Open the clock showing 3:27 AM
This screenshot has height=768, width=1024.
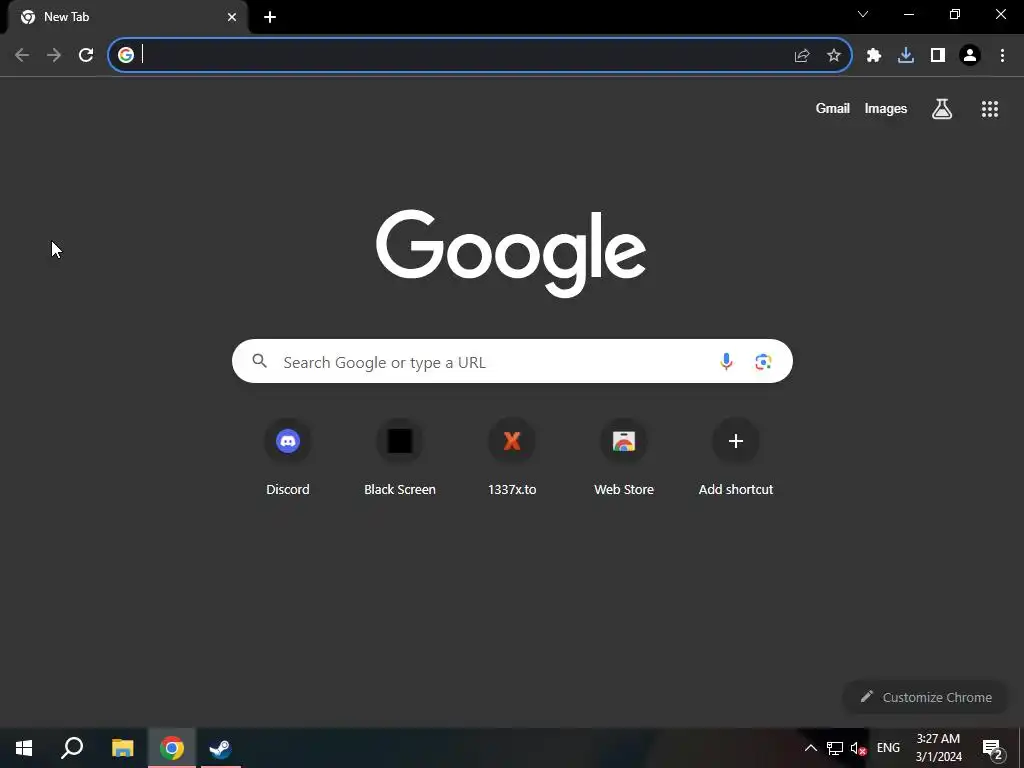[938, 748]
